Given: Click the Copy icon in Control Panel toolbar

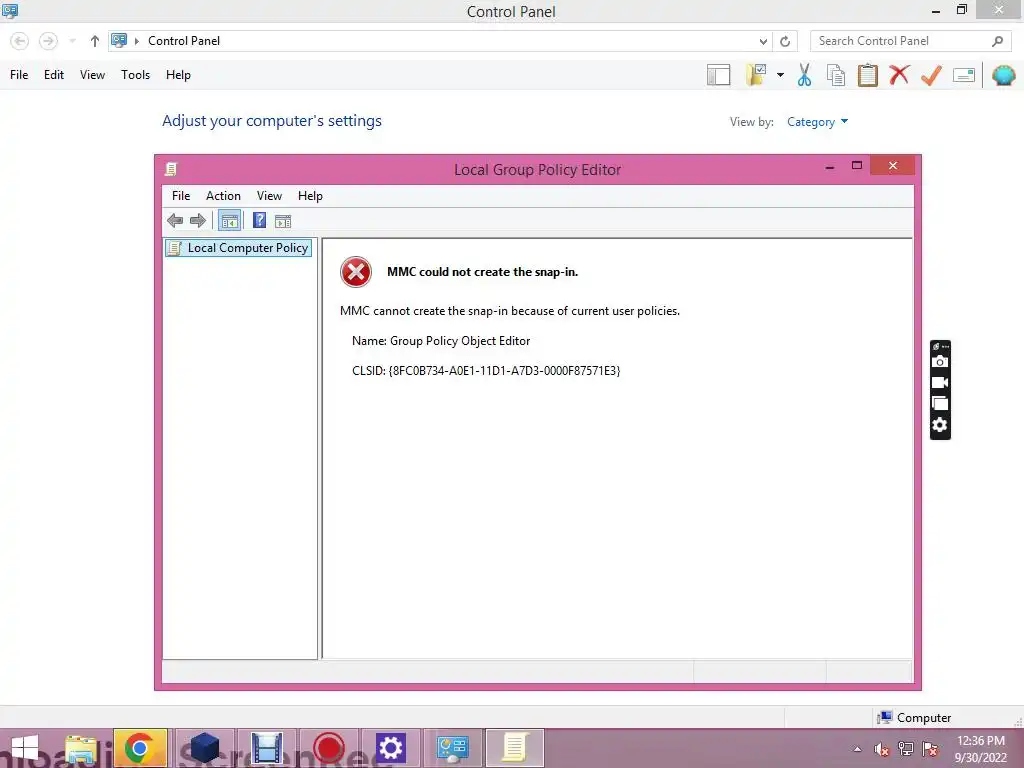Looking at the screenshot, I should click(835, 75).
